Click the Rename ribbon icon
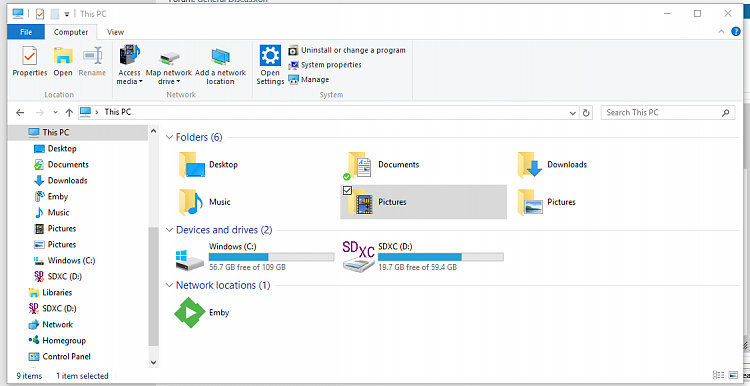 [x=92, y=56]
